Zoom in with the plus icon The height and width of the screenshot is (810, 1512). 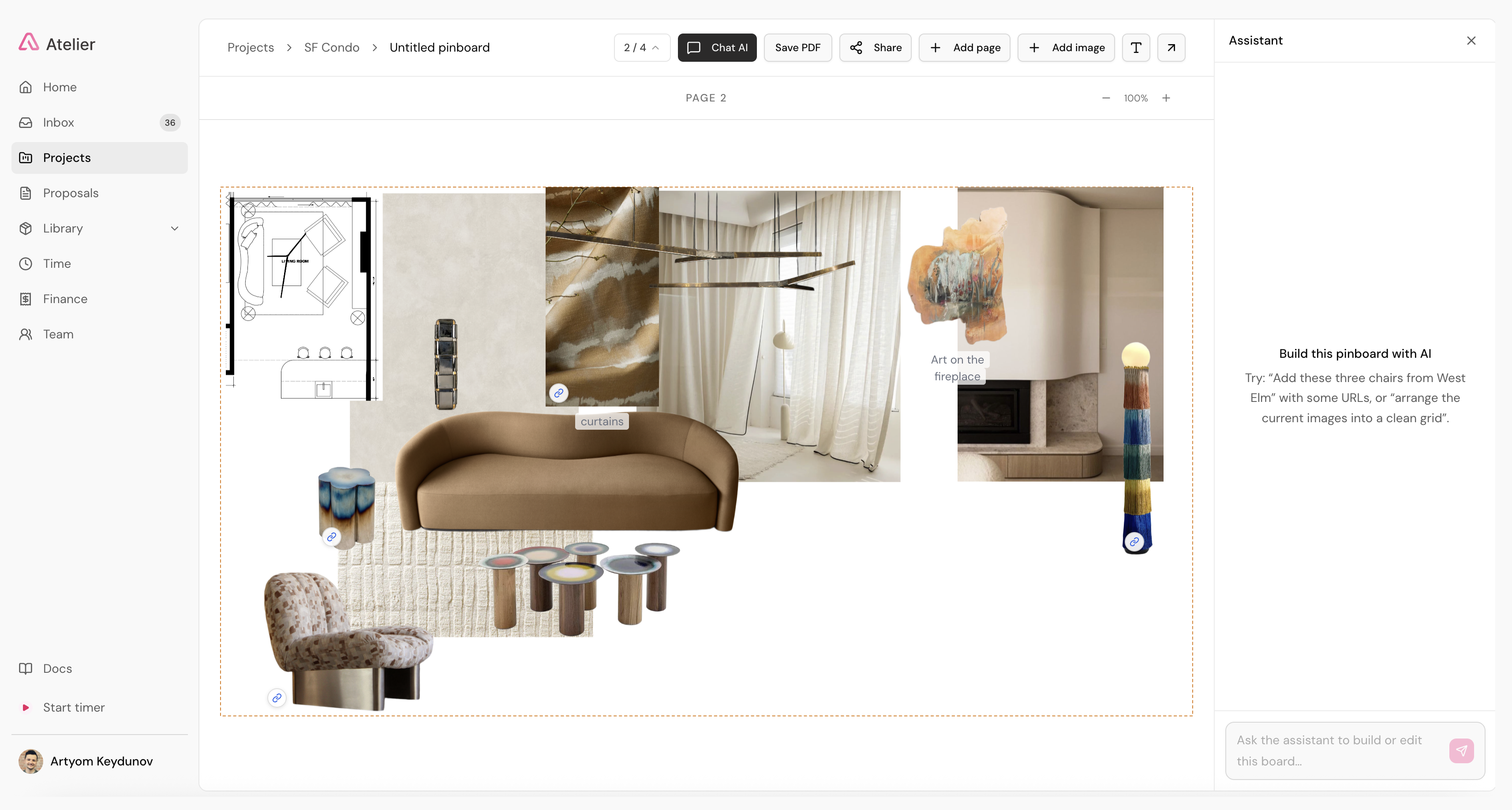1166,98
